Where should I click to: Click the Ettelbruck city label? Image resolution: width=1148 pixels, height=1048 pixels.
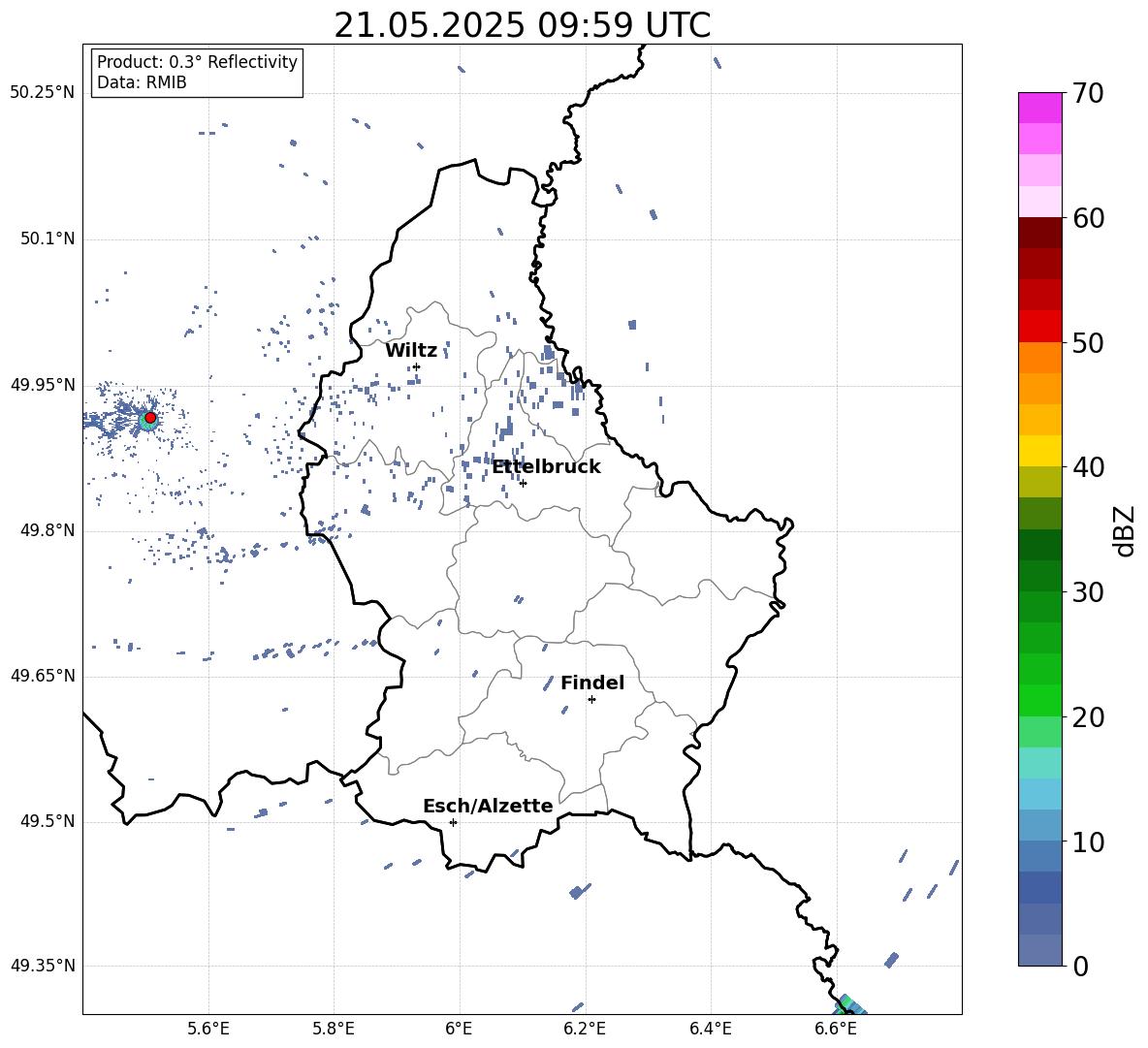tap(546, 467)
